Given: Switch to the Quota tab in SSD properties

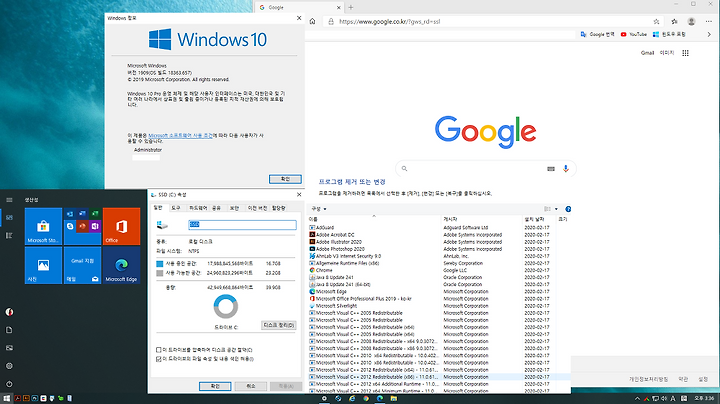Looking at the screenshot, I should [279, 208].
